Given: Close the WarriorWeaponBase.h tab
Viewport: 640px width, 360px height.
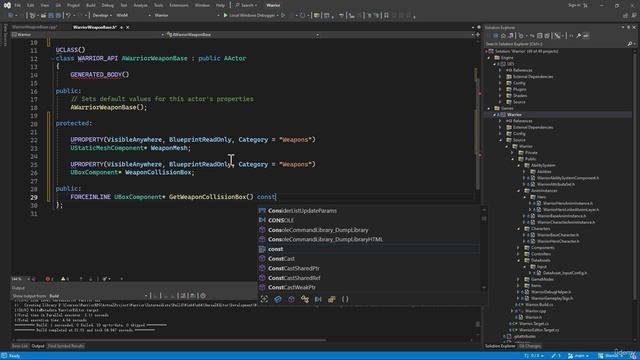Looking at the screenshot, I should pyautogui.click(x=128, y=27).
